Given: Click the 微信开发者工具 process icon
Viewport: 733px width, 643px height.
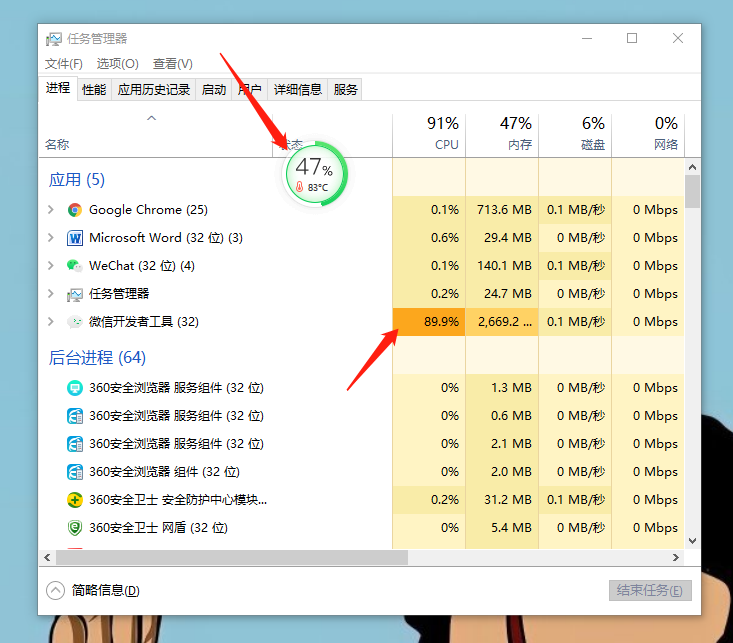Looking at the screenshot, I should click(75, 322).
